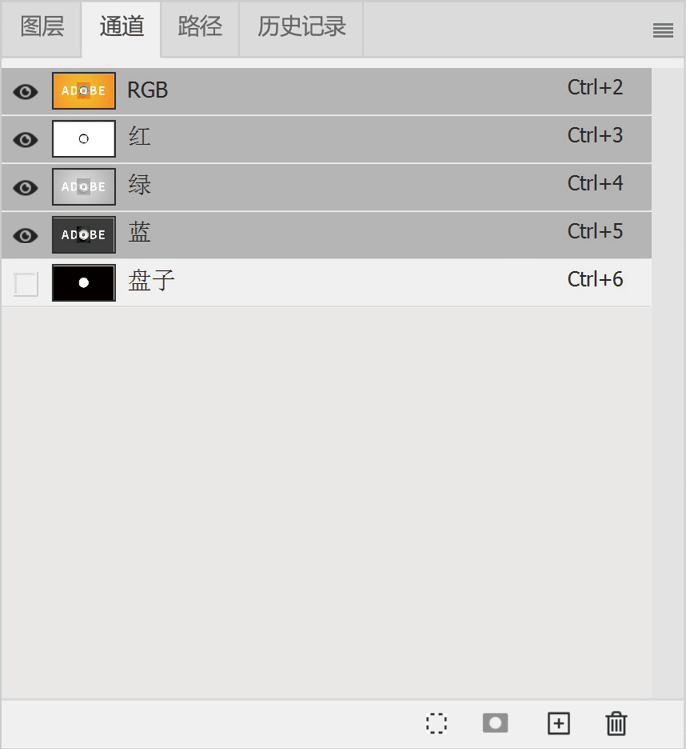Select the 红 channel row
This screenshot has height=749, width=686.
click(x=327, y=139)
